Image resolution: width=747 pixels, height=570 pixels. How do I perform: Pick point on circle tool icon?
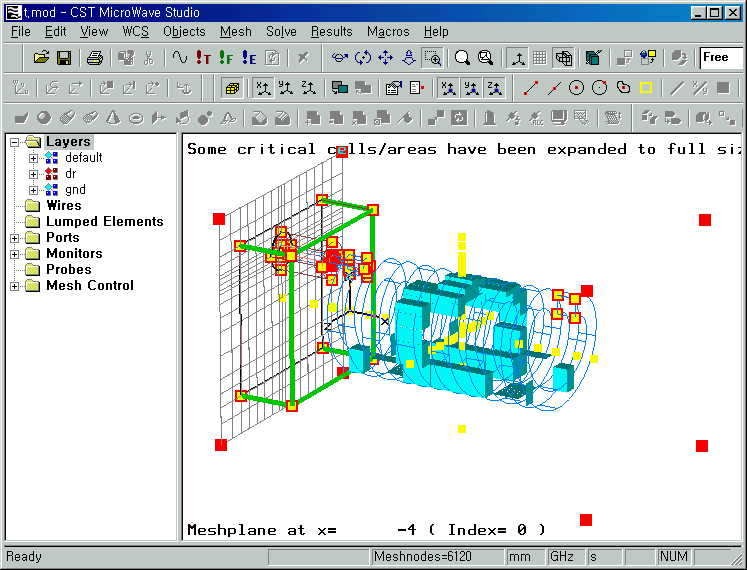(x=599, y=88)
